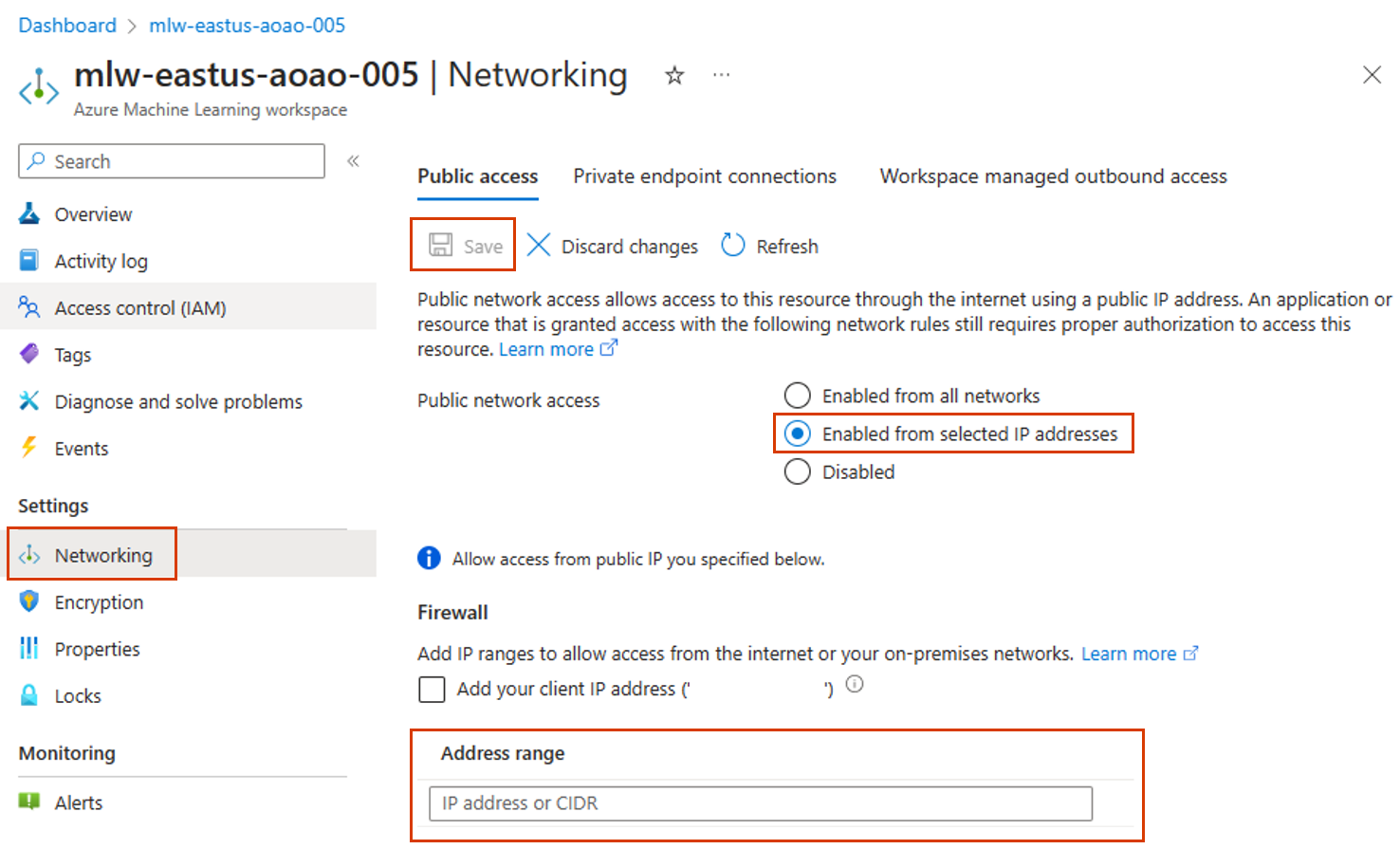This screenshot has width=1400, height=849.
Task: Click the IP address or CIDR field
Action: (x=760, y=803)
